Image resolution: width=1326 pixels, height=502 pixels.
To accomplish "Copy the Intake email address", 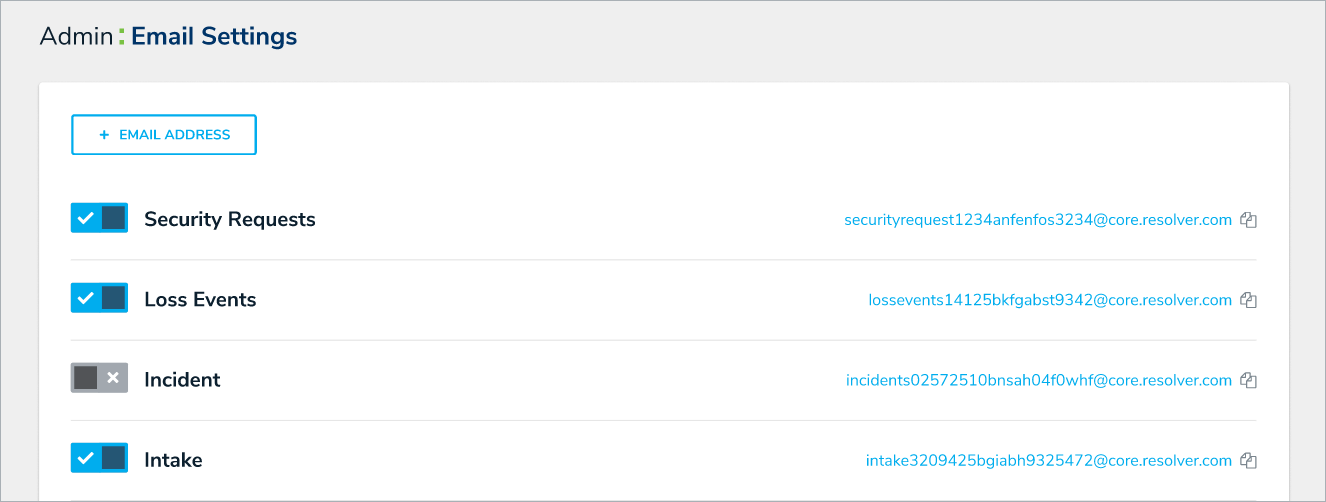I will (x=1248, y=461).
